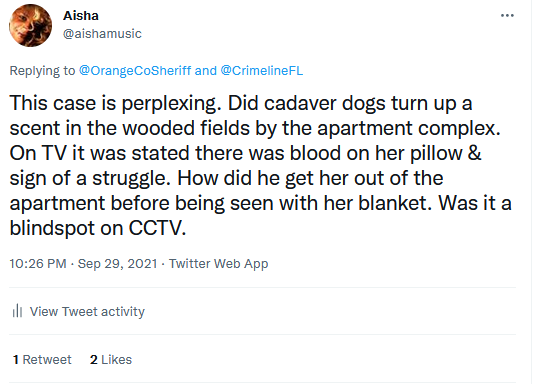View Tweet activity link
Image resolution: width=533 pixels, height=384 pixels.
tap(87, 311)
